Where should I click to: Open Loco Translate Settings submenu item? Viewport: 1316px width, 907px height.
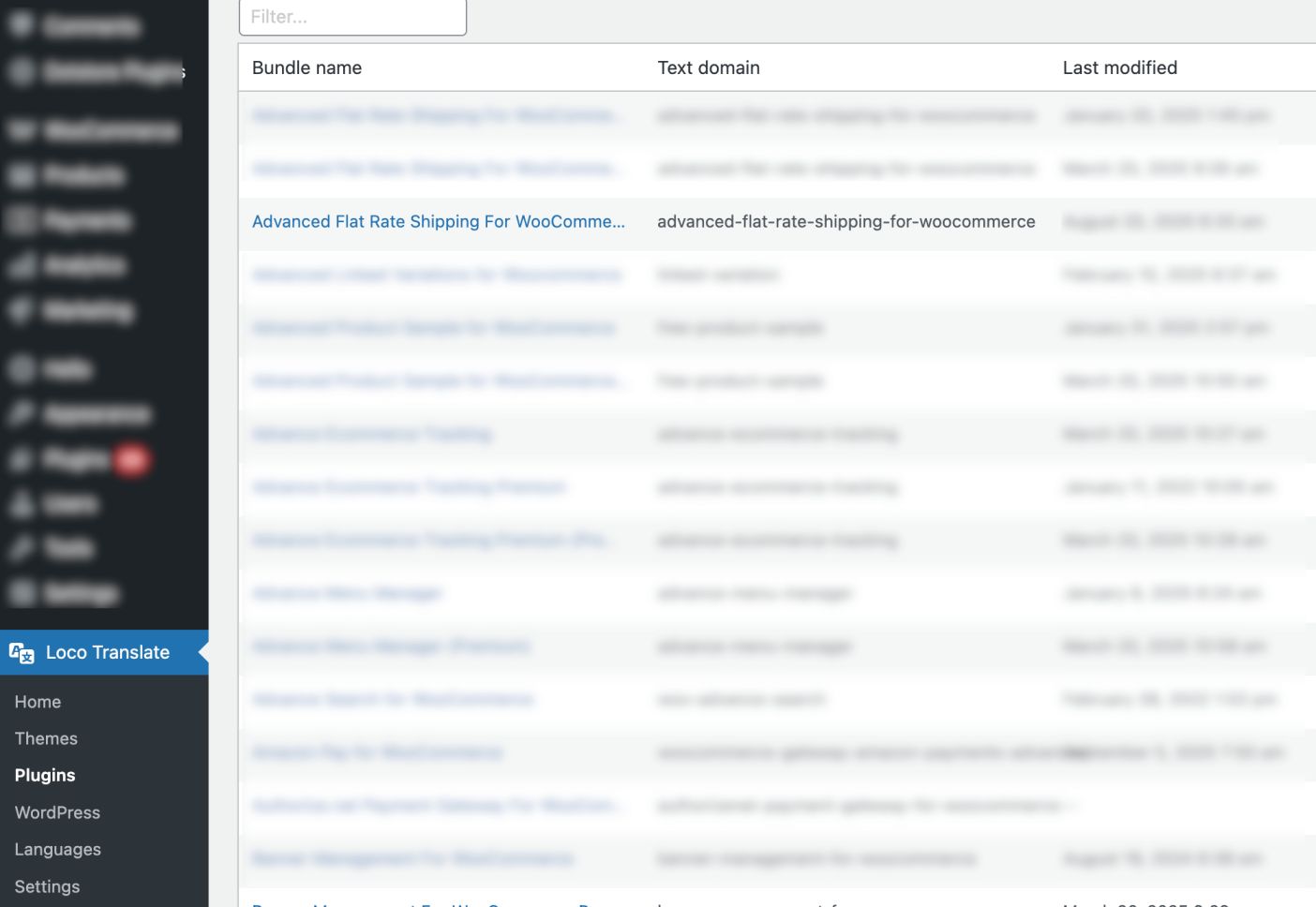tap(47, 886)
